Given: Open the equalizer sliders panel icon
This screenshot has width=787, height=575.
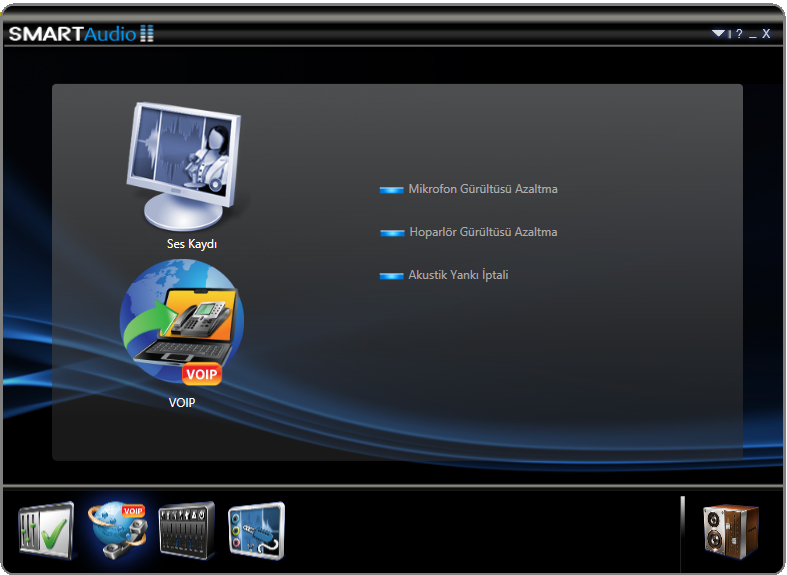Looking at the screenshot, I should tap(187, 530).
